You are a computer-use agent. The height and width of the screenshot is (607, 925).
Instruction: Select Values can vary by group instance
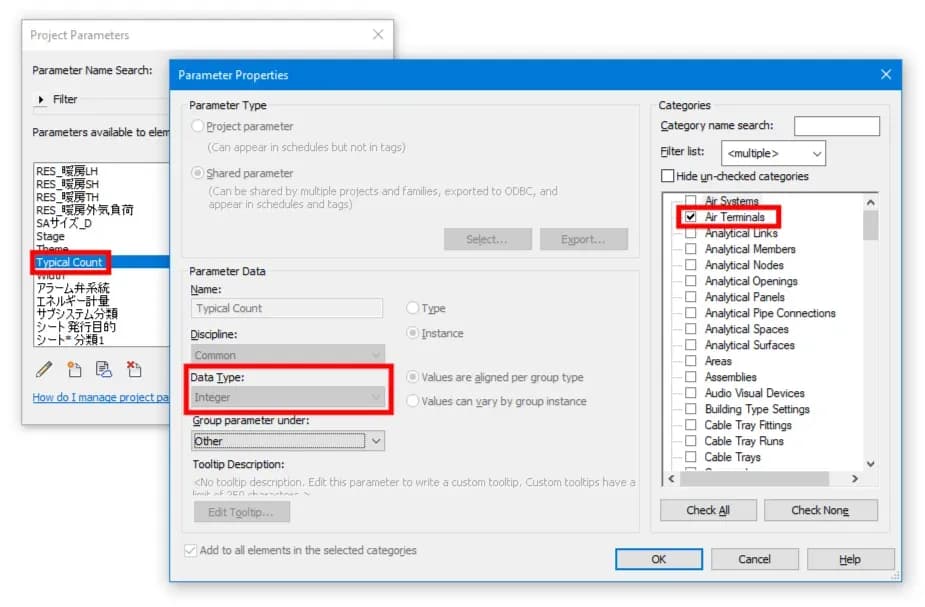pos(412,401)
